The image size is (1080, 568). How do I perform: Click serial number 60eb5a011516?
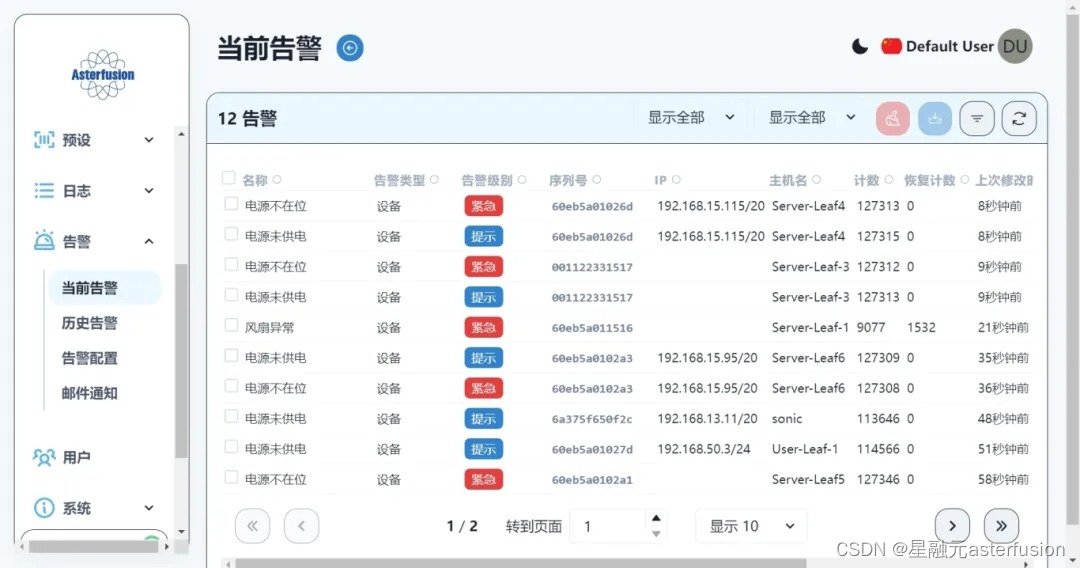(x=592, y=328)
